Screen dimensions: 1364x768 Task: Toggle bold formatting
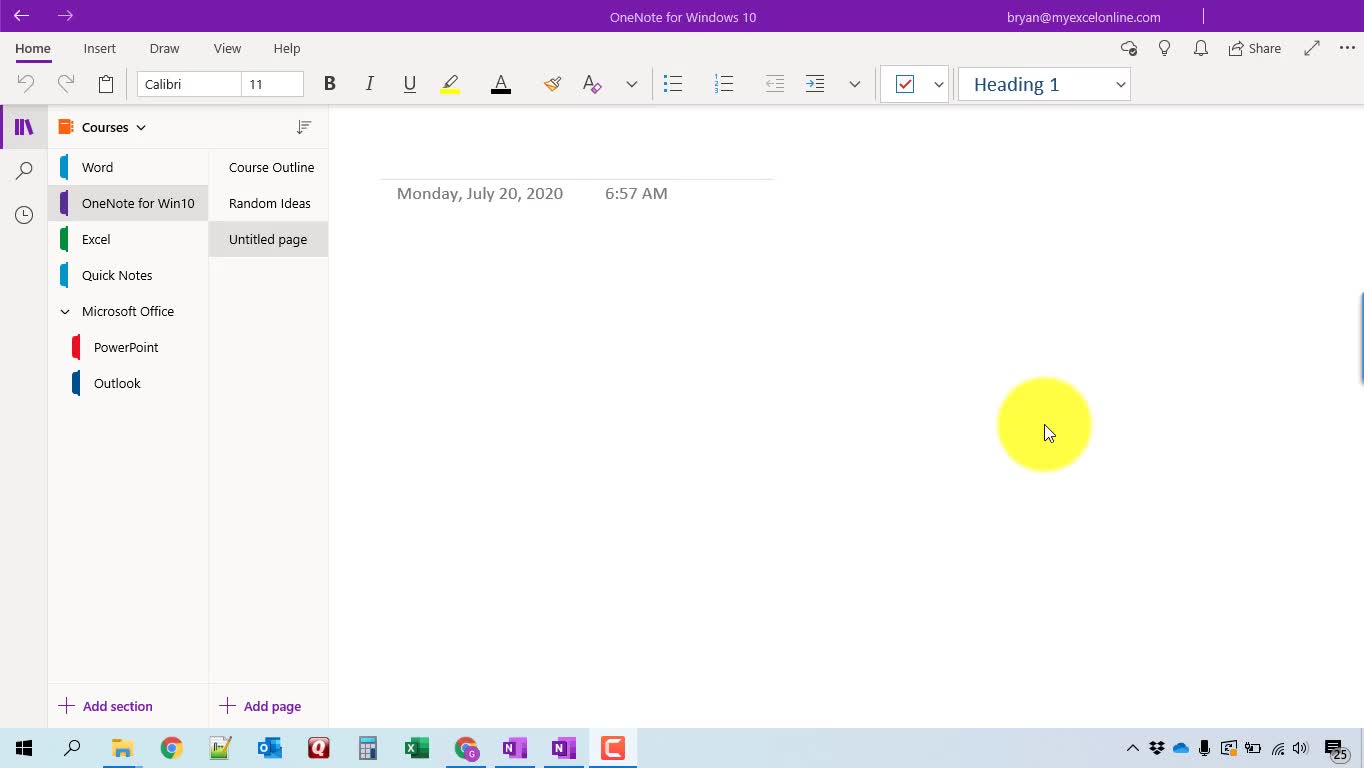coord(329,84)
